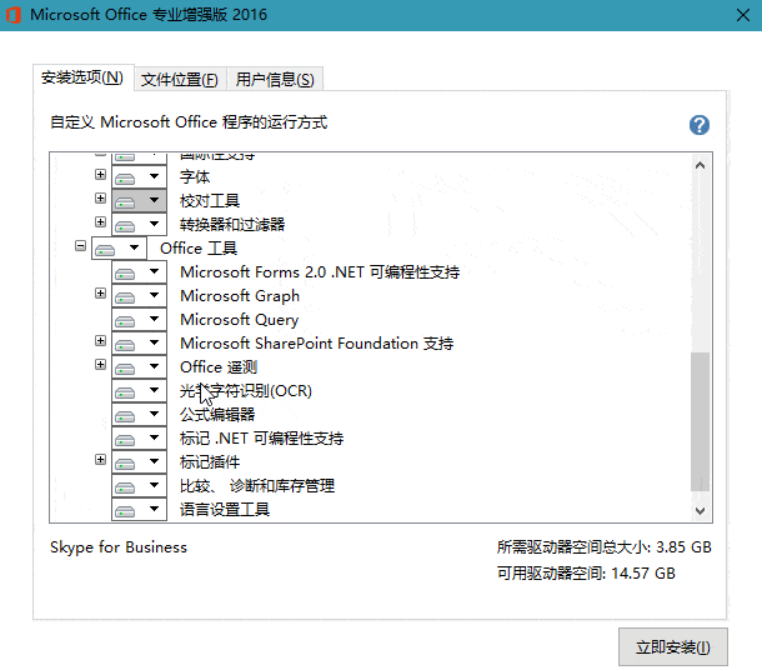Switch to the 用户信息(S) tab

tap(275, 79)
